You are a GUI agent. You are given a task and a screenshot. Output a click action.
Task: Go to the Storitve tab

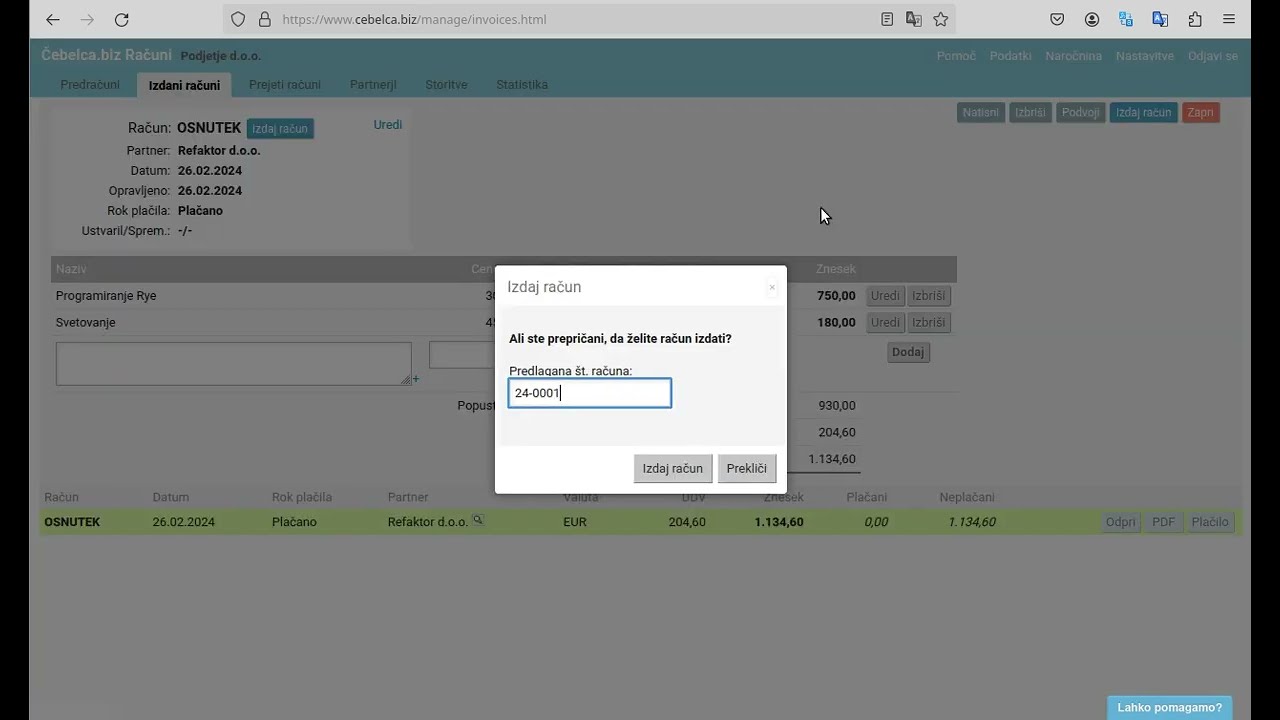pos(446,85)
